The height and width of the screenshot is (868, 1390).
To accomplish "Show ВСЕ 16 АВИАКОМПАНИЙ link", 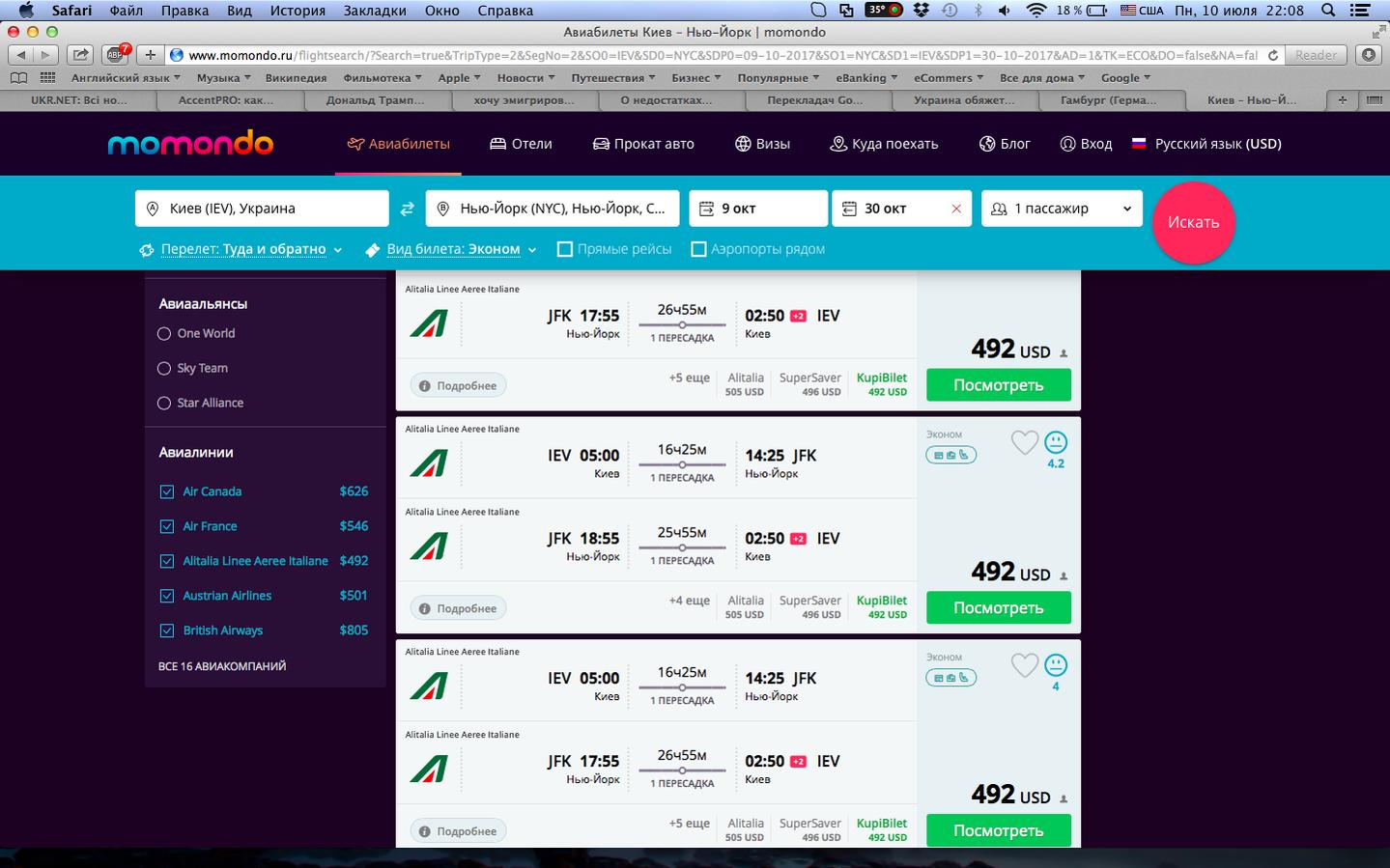I will click(x=222, y=666).
